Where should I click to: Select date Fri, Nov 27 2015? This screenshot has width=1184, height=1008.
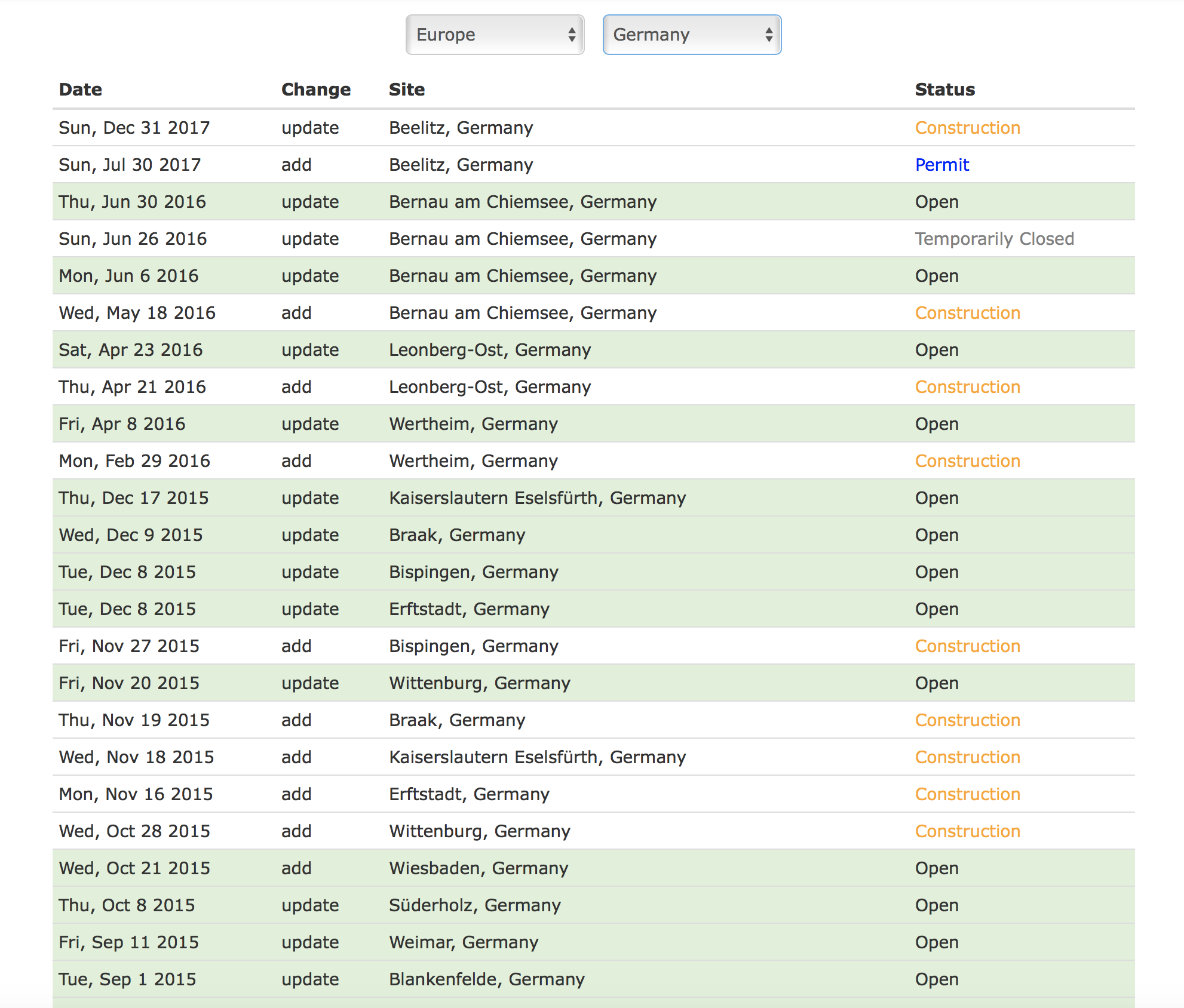[129, 646]
